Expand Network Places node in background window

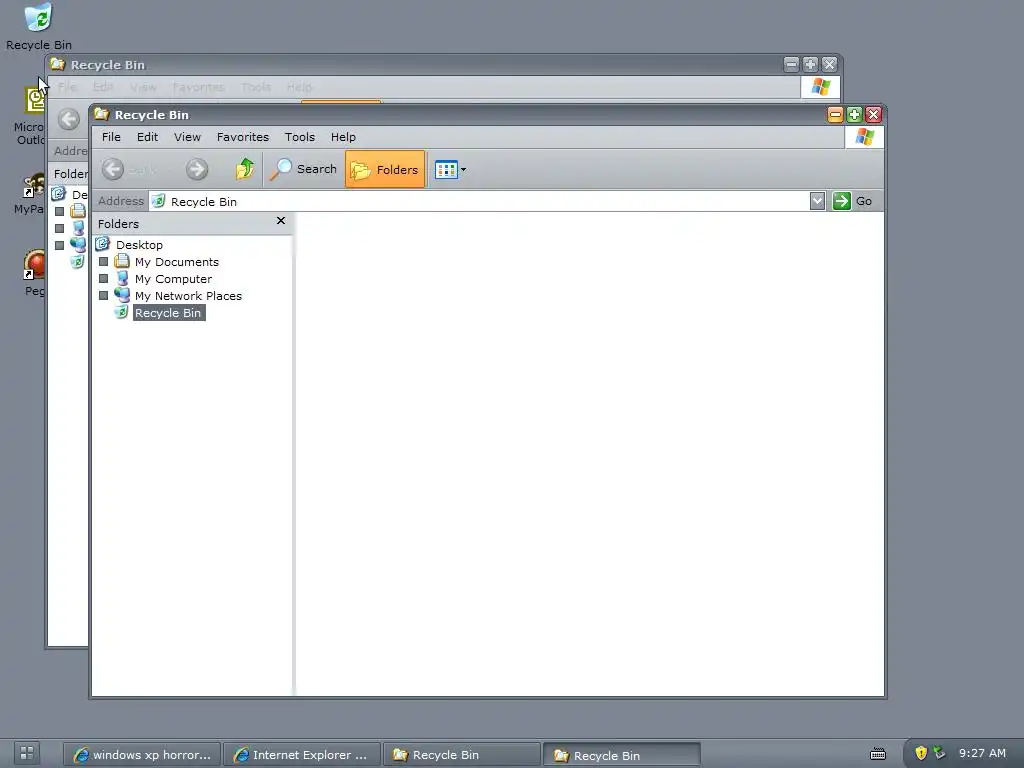[x=59, y=246]
